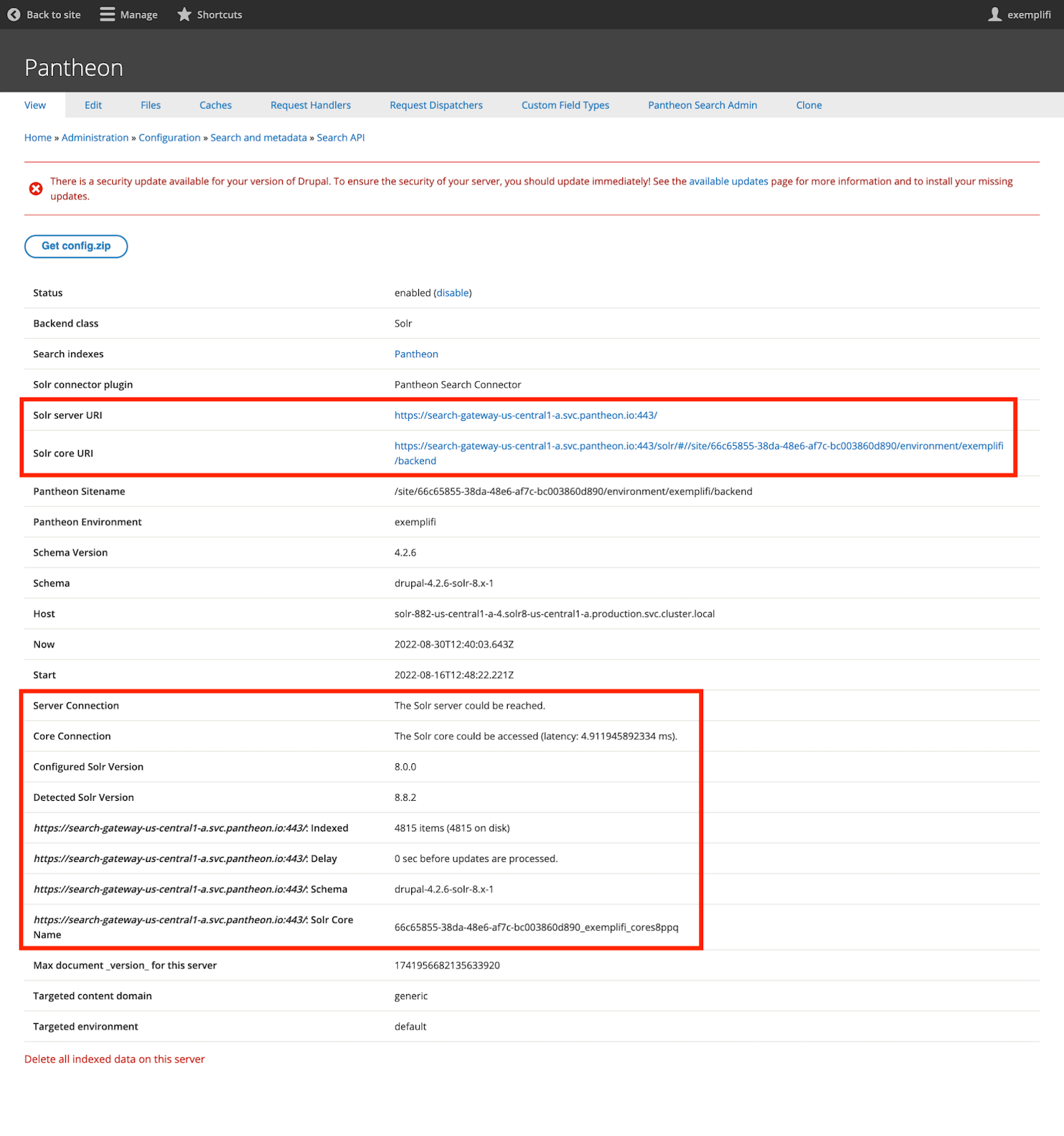The image size is (1064, 1136).
Task: Click the Targeted environment 'default' value
Action: (x=410, y=1026)
